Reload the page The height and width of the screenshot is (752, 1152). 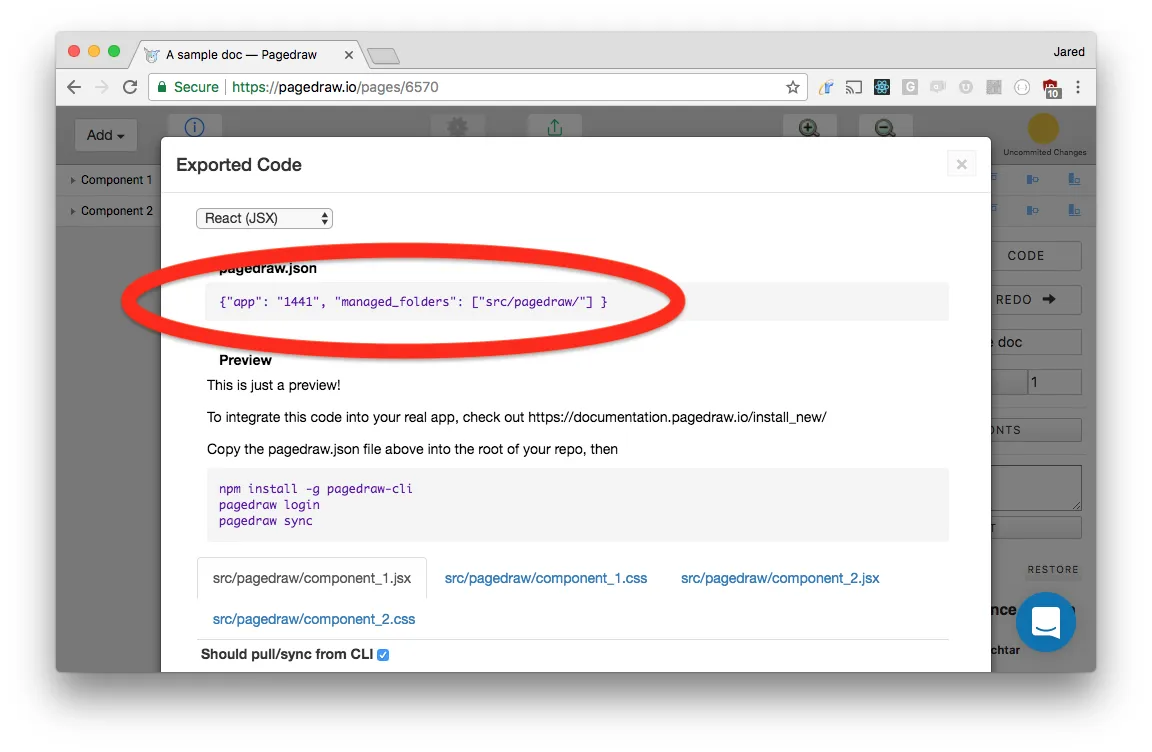click(x=130, y=87)
